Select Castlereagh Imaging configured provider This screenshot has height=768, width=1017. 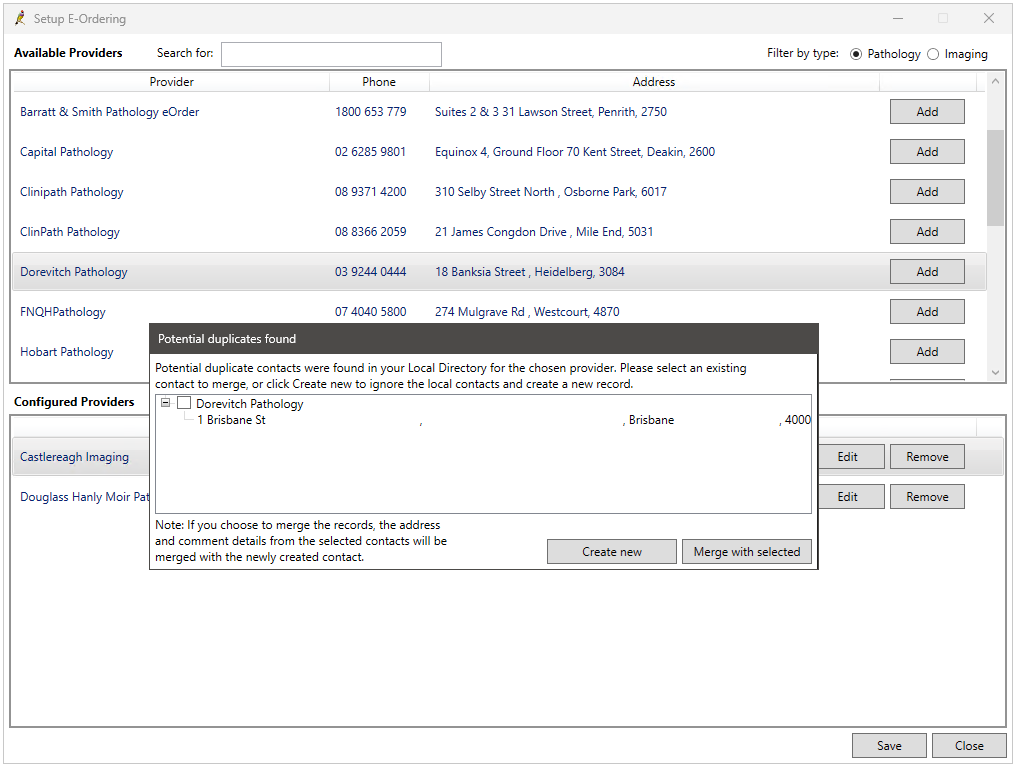tap(74, 457)
